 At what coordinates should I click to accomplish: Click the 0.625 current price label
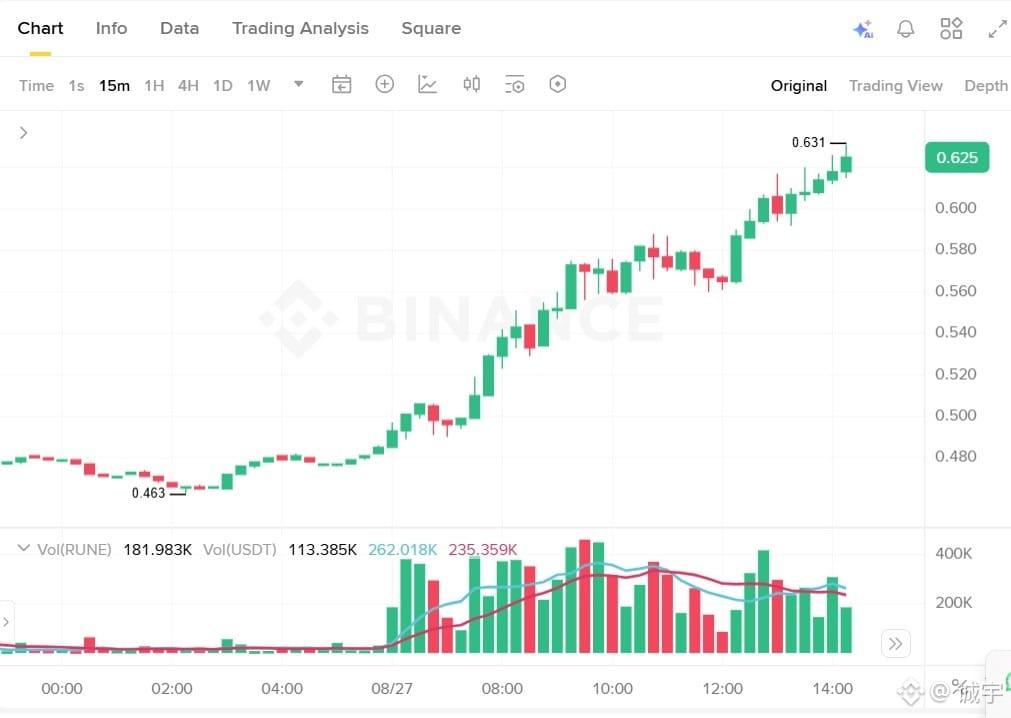pos(957,157)
